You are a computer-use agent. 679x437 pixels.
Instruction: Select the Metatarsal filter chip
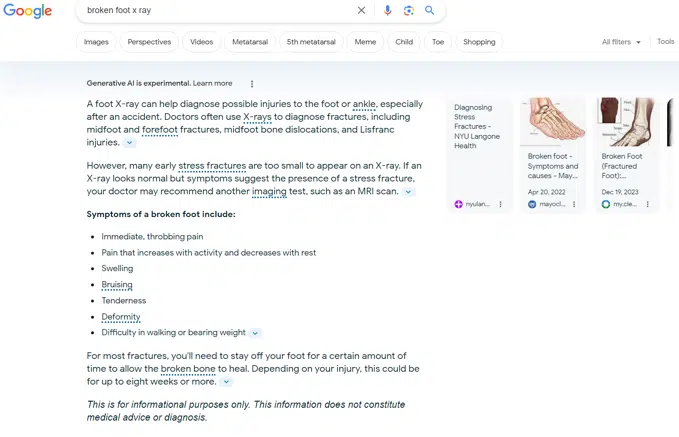click(250, 42)
